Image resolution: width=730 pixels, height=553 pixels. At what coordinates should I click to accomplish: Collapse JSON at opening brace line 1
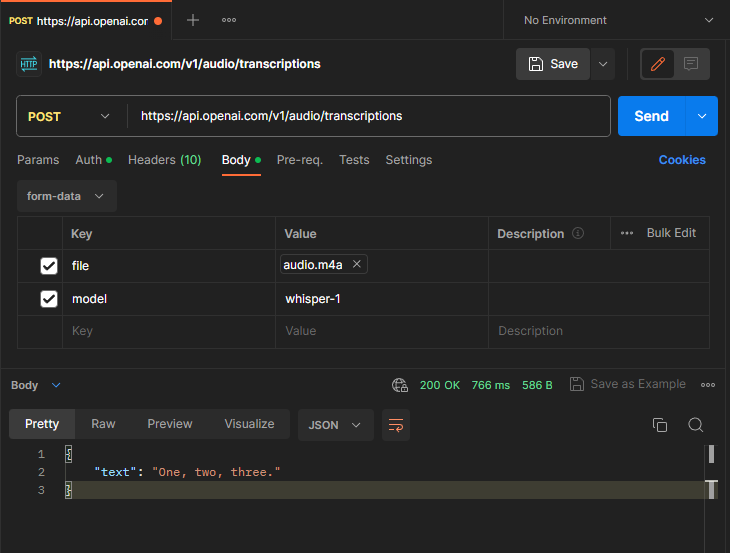point(68,454)
